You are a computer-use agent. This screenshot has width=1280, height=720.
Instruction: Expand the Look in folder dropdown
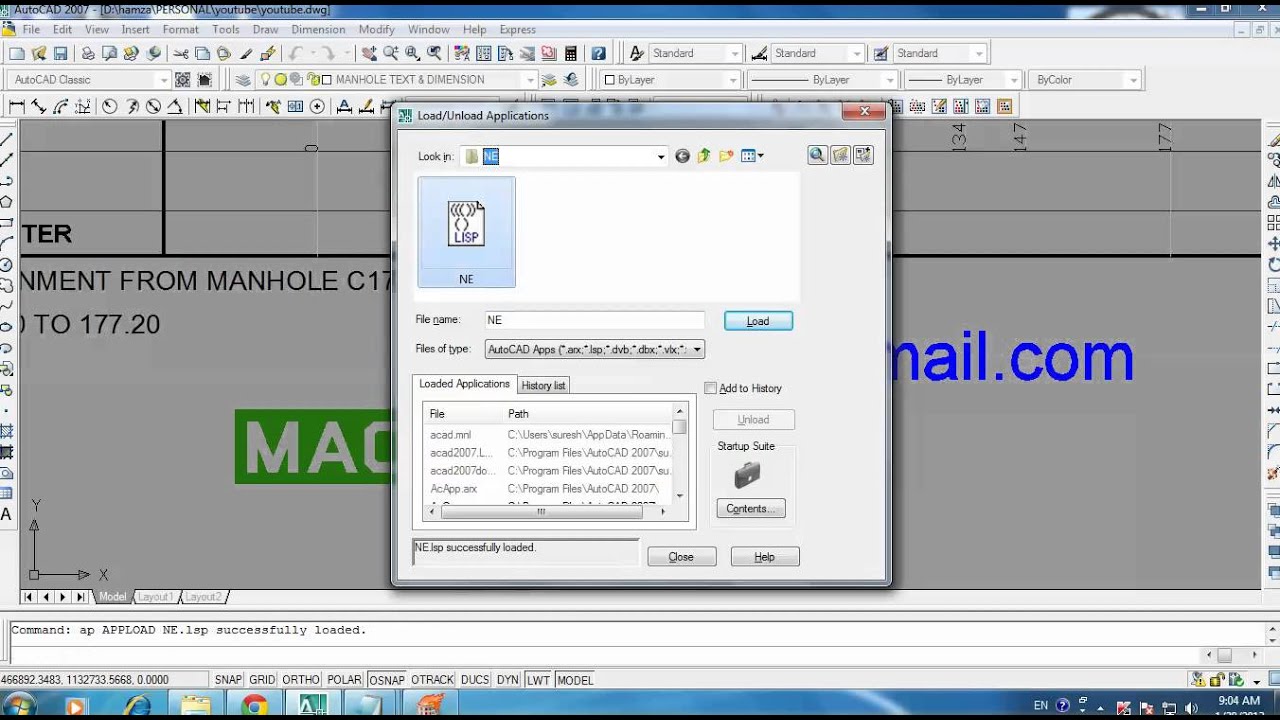pos(660,157)
